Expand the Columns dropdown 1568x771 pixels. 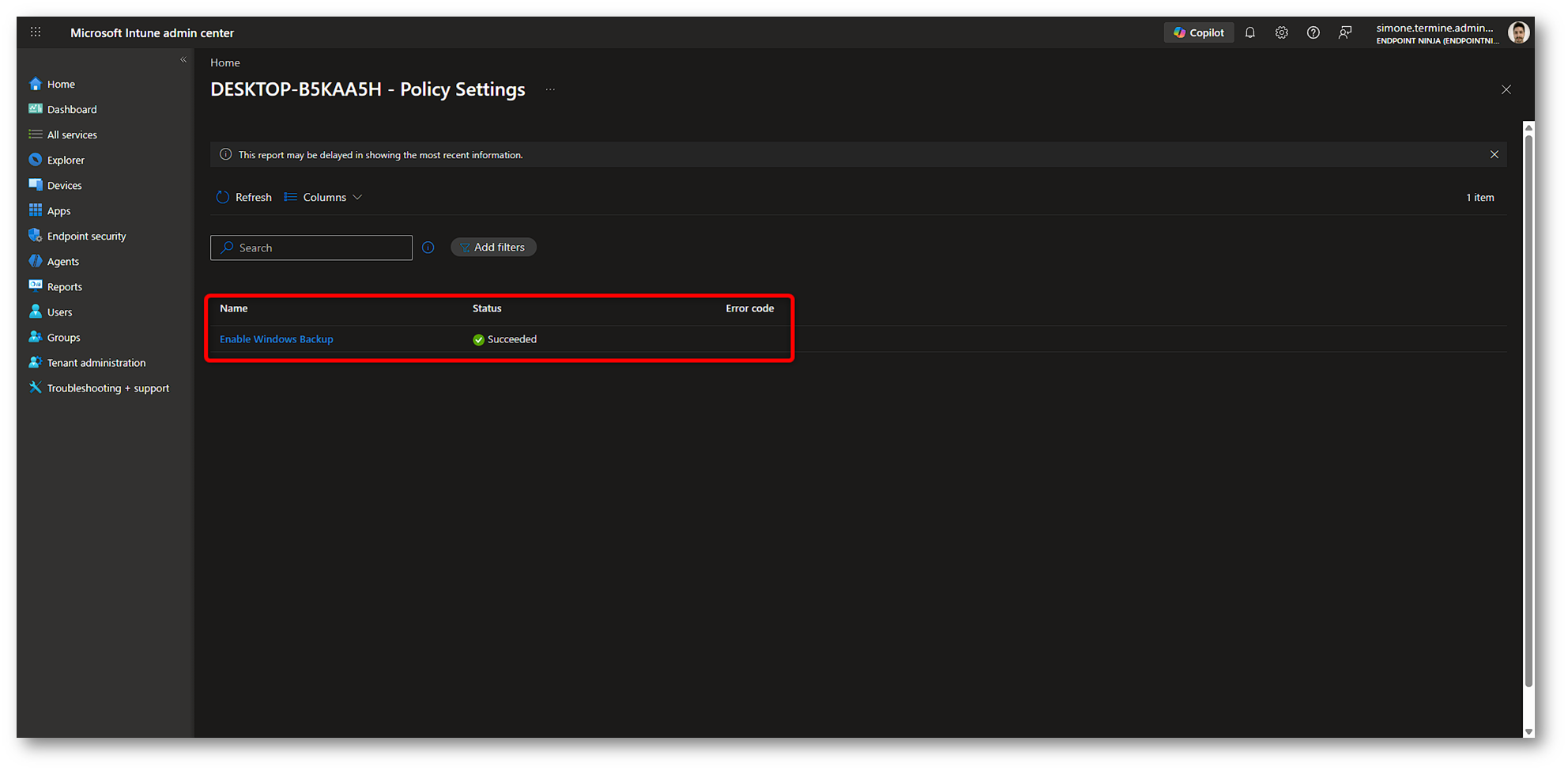tap(323, 198)
